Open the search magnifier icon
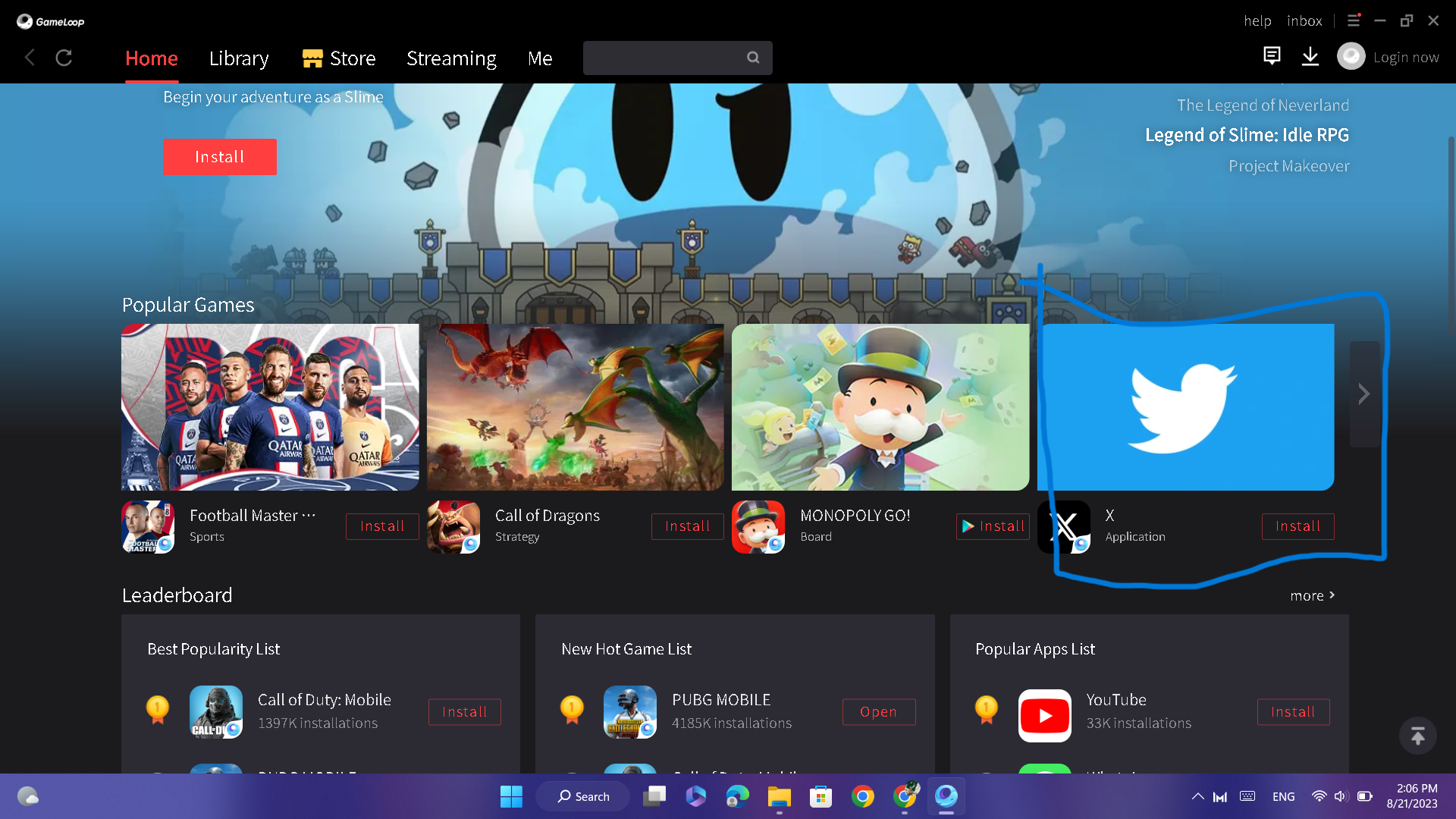Image resolution: width=1456 pixels, height=819 pixels. [x=752, y=57]
